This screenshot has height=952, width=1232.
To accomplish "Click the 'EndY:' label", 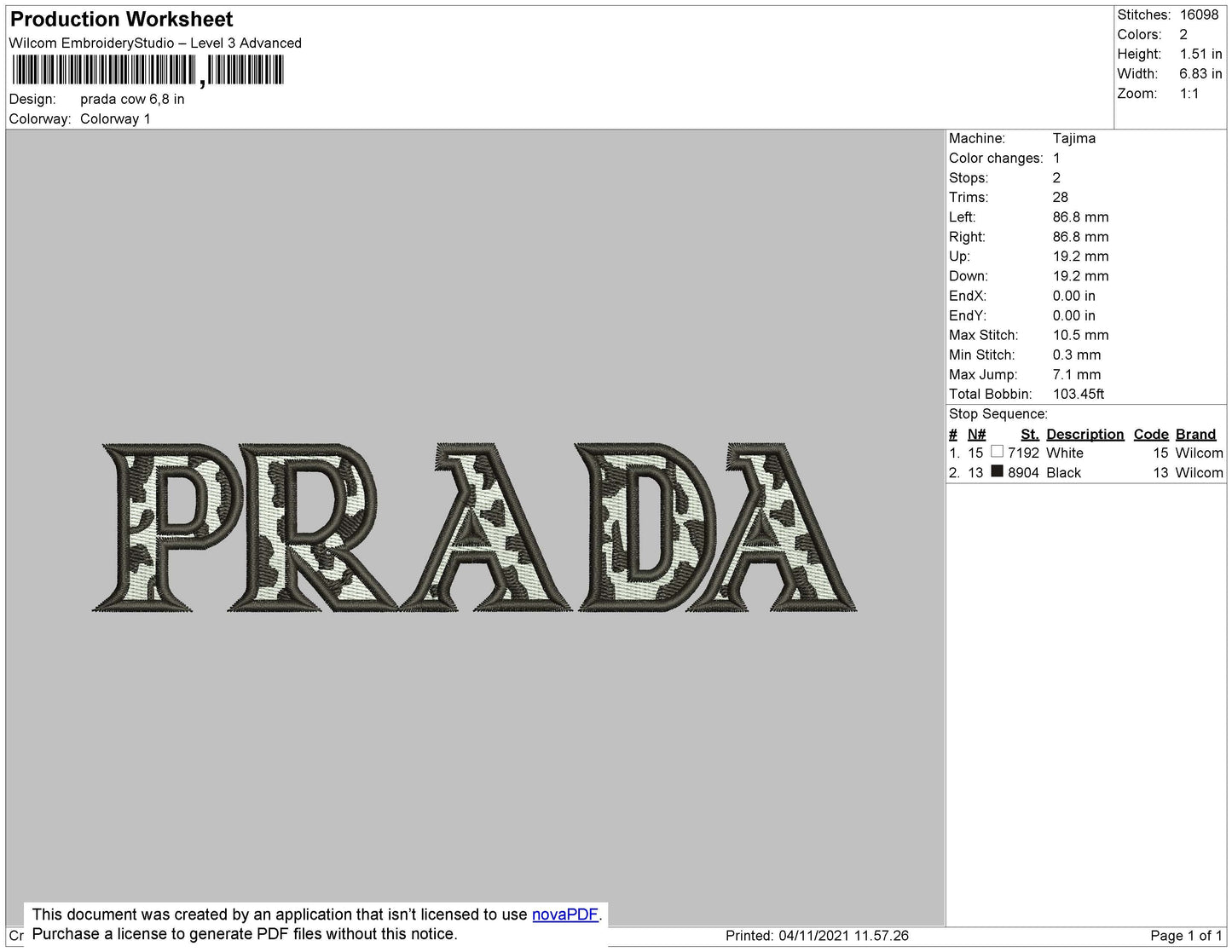I will click(968, 315).
